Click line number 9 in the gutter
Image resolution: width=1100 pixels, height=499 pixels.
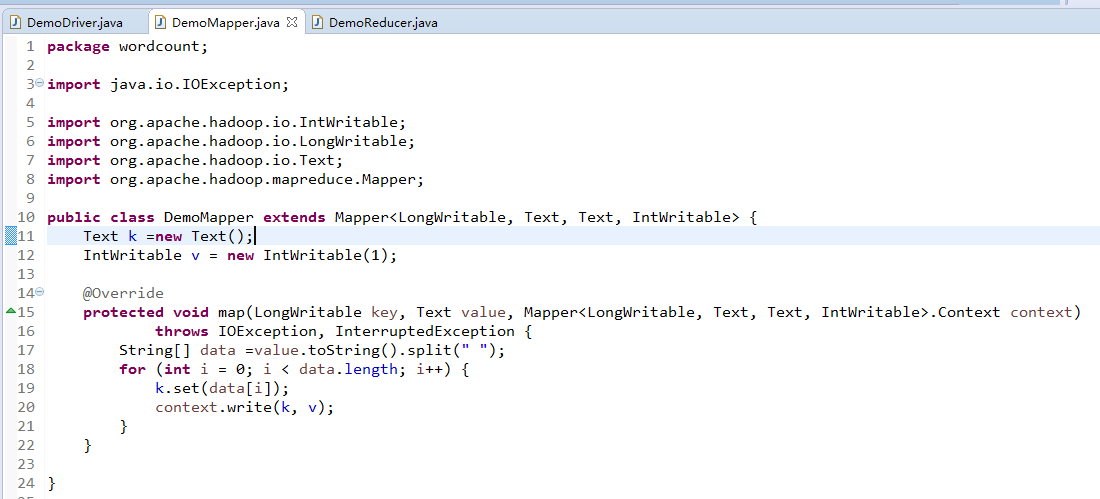point(29,199)
